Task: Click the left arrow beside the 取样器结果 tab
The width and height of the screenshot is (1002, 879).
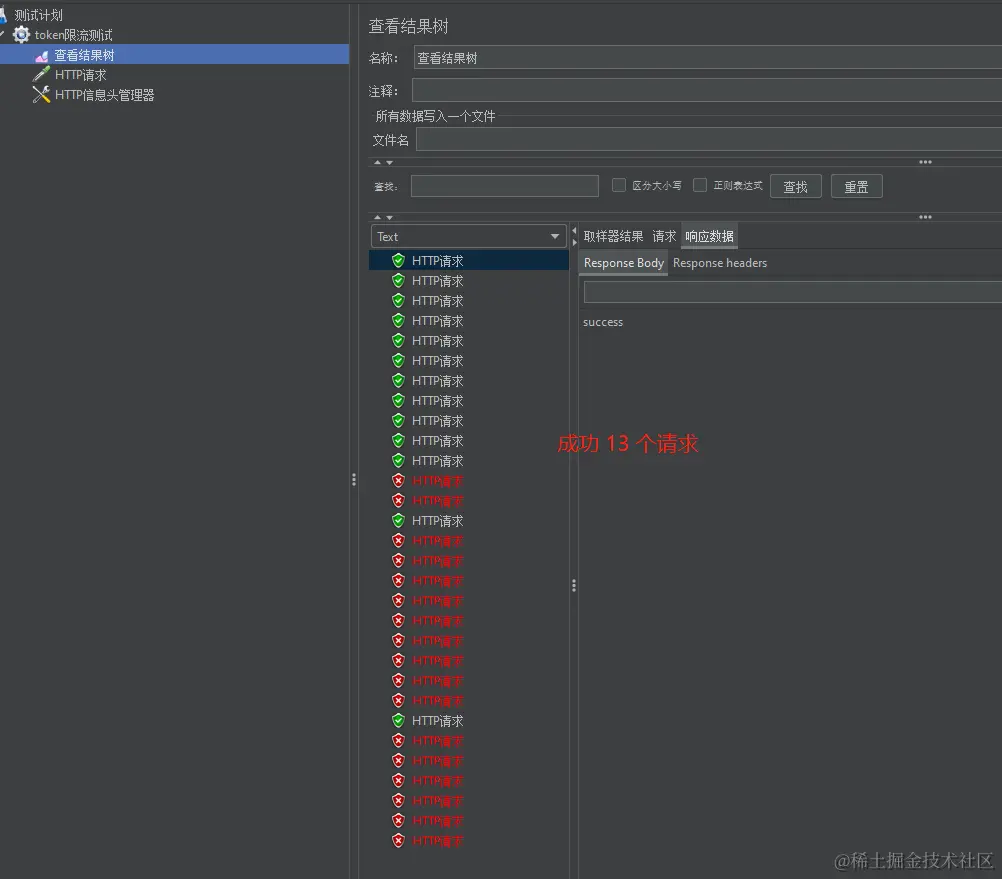Action: click(x=574, y=231)
